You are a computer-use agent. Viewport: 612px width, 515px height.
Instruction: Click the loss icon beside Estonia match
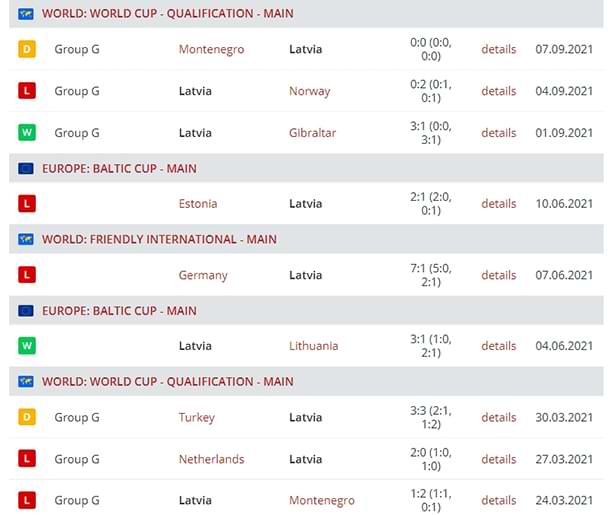coord(27,203)
